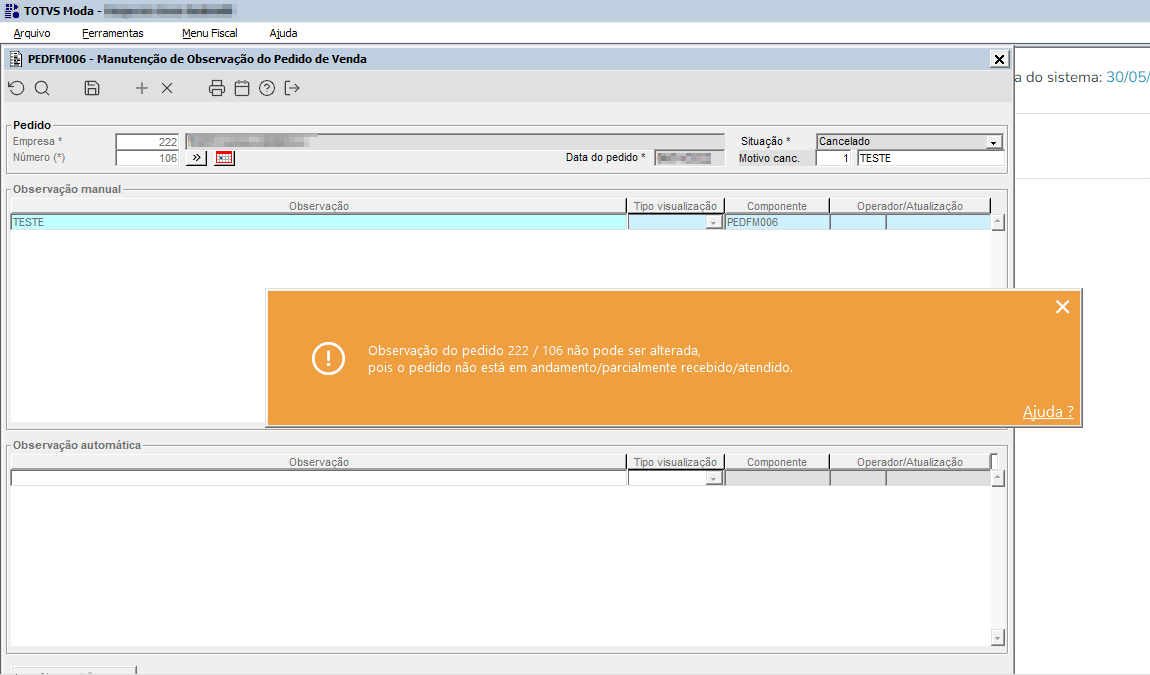The width and height of the screenshot is (1150, 675).
Task: Open the Menu Fiscal menu
Action: pyautogui.click(x=210, y=33)
